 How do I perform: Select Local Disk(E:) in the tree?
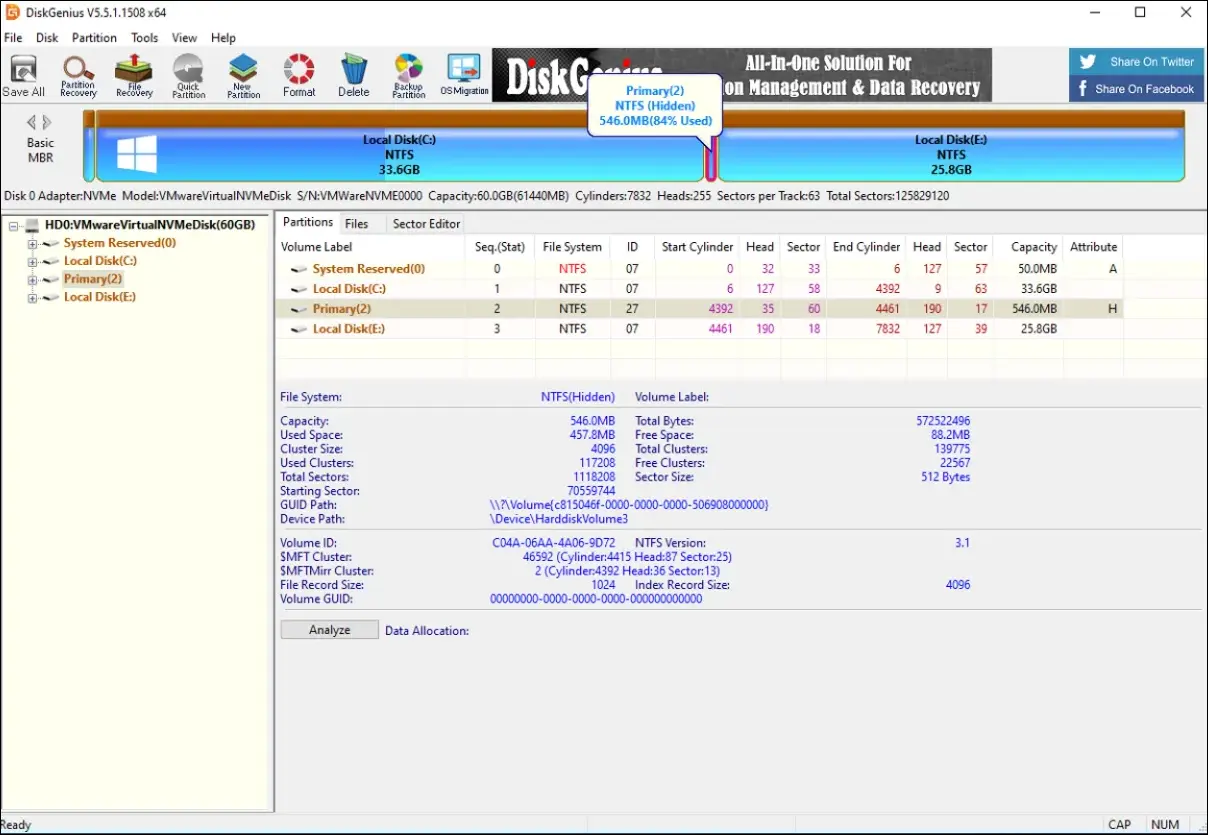[100, 297]
